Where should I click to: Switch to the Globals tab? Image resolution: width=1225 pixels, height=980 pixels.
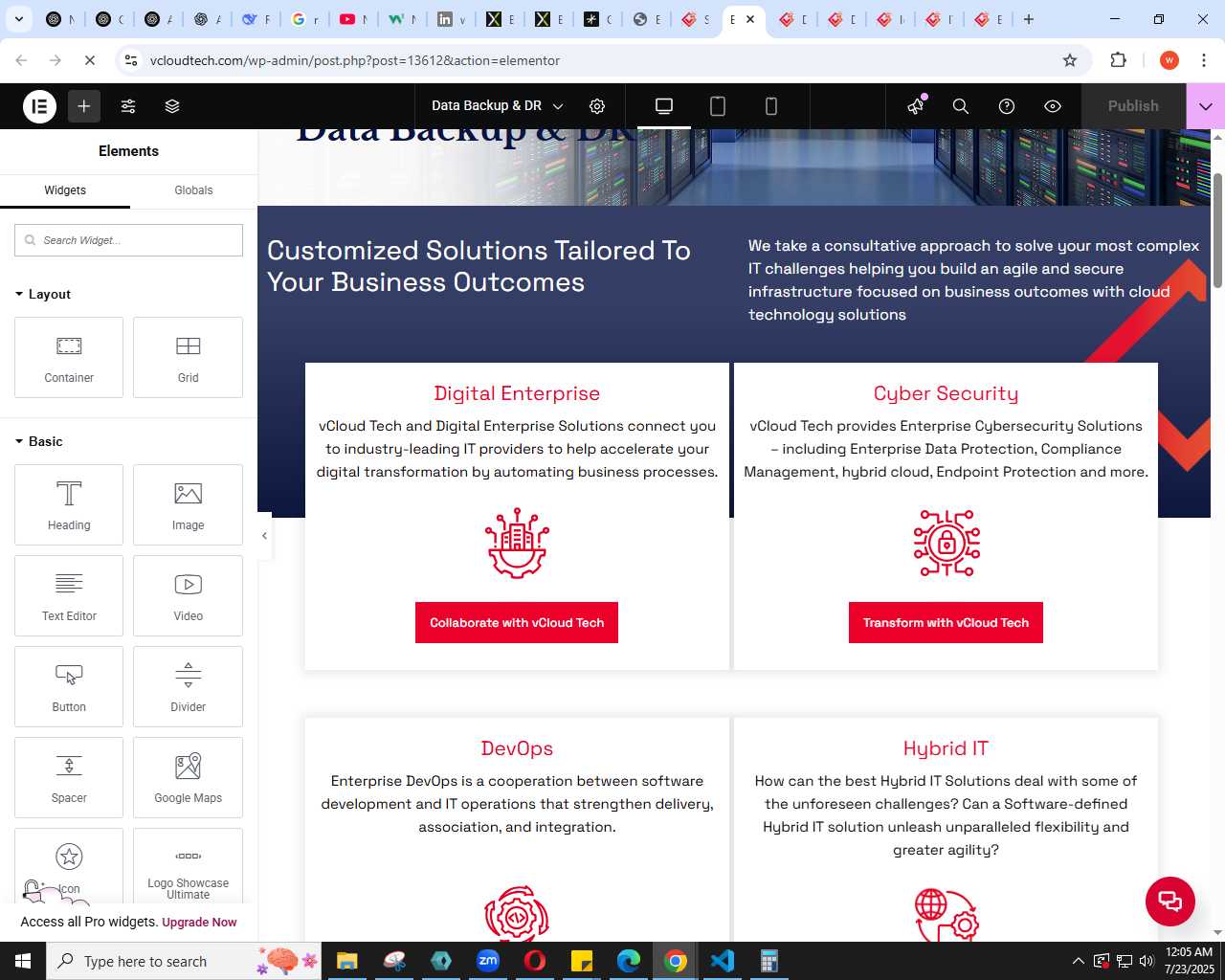193,190
